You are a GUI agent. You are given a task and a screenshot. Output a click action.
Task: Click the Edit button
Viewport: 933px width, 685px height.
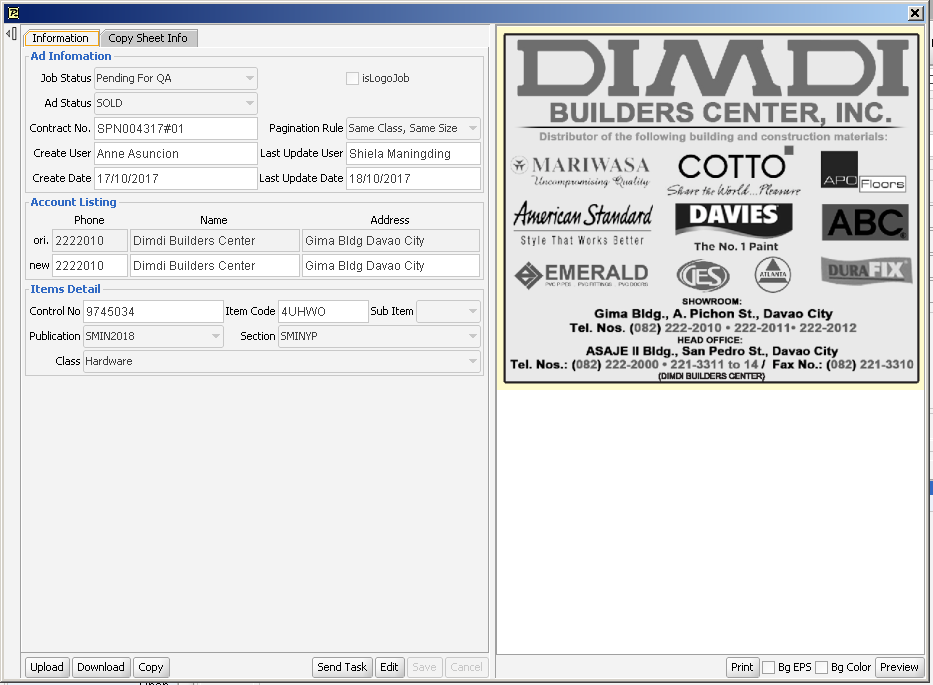click(x=390, y=667)
